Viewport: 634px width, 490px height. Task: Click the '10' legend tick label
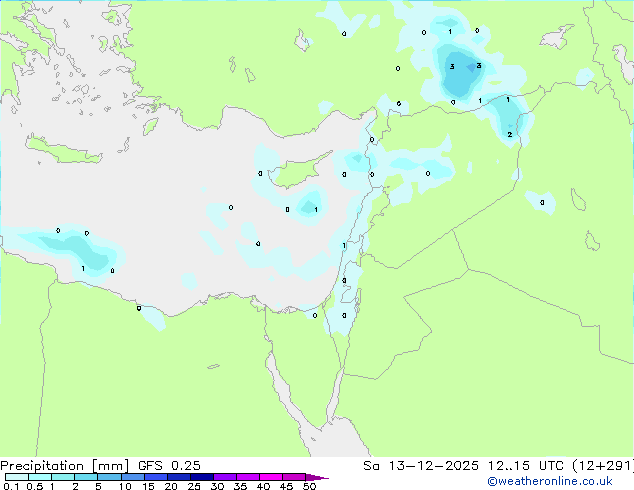tap(125, 486)
